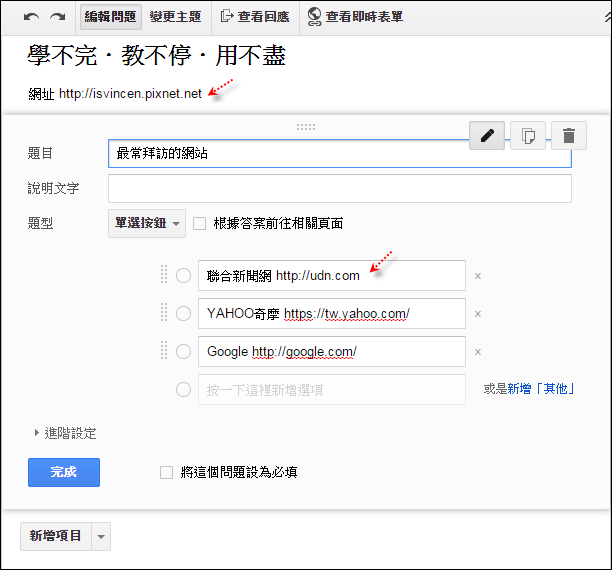The image size is (612, 570).
Task: Click form title 學不完．教不停．用不盡
Action: pyautogui.click(x=157, y=55)
